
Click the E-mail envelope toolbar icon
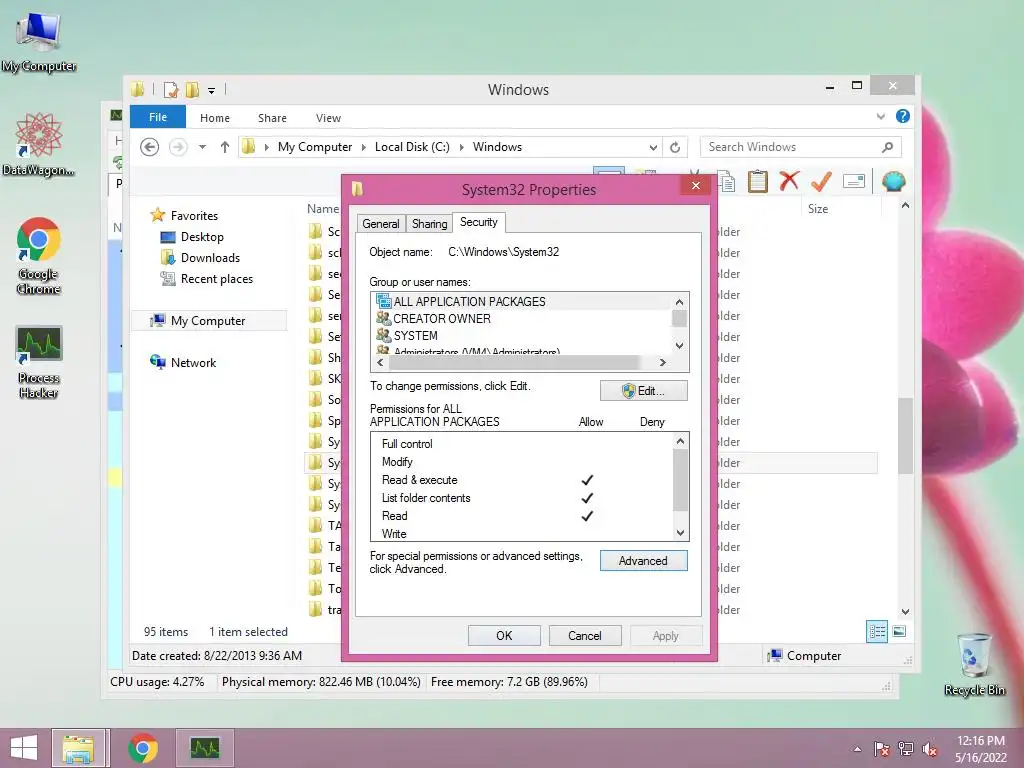[x=854, y=181]
